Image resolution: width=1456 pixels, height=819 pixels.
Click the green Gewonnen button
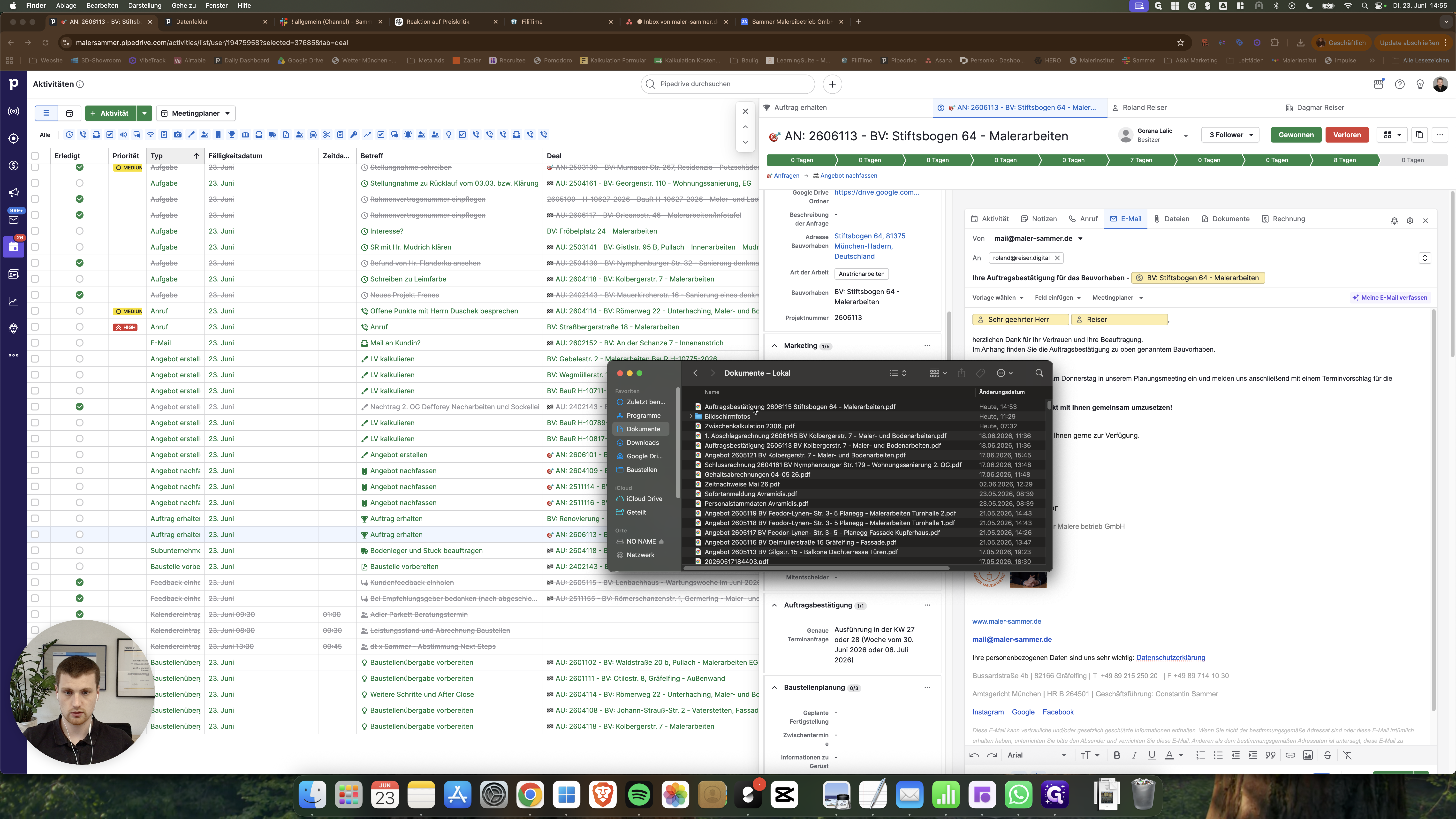point(1296,135)
